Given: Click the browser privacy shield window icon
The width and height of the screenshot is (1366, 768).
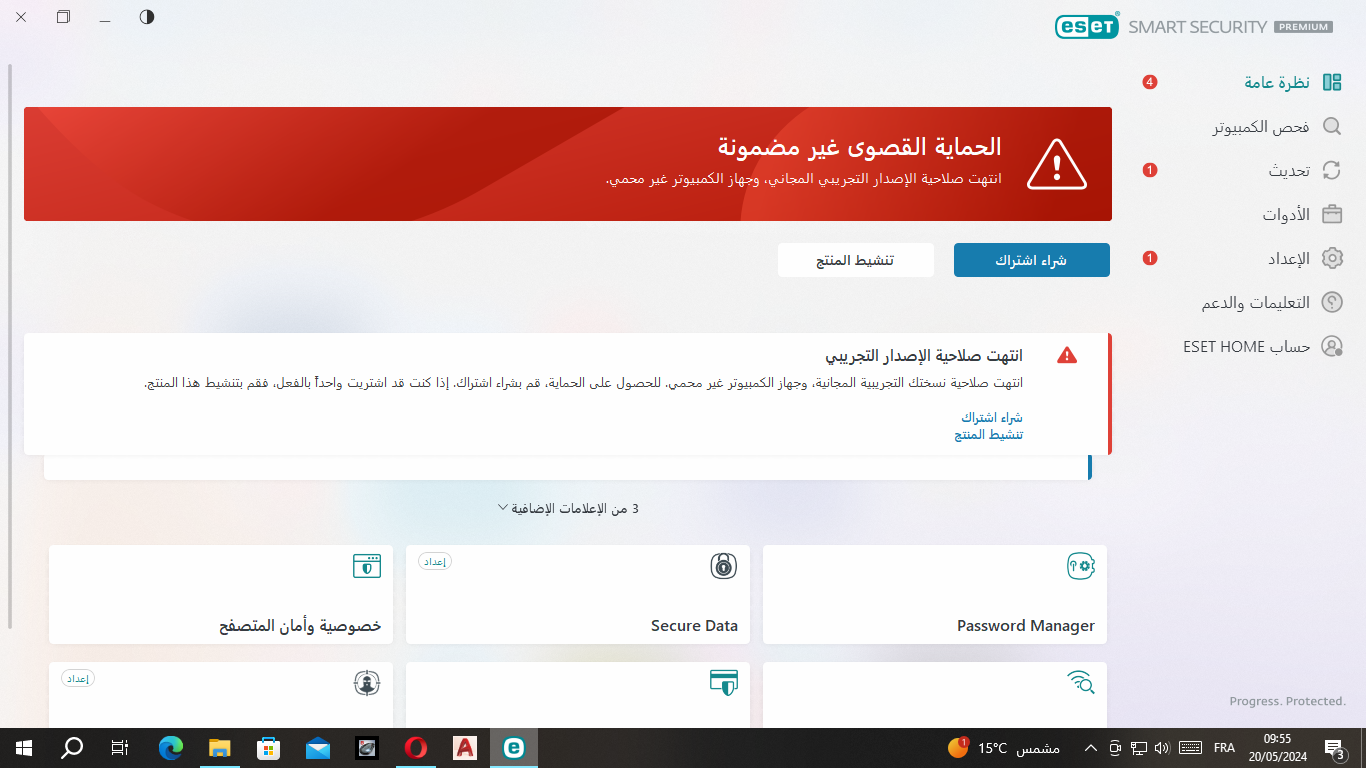Looking at the screenshot, I should click(x=367, y=566).
